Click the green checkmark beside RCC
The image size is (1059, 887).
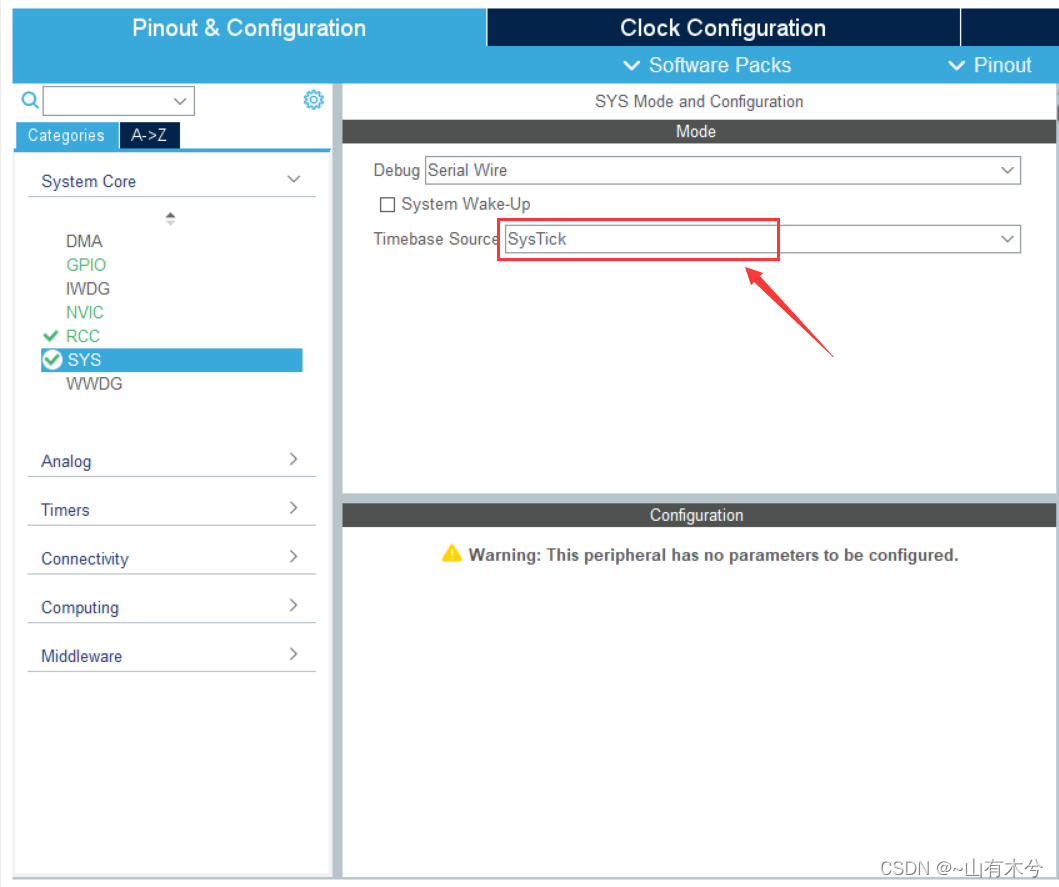coord(51,336)
